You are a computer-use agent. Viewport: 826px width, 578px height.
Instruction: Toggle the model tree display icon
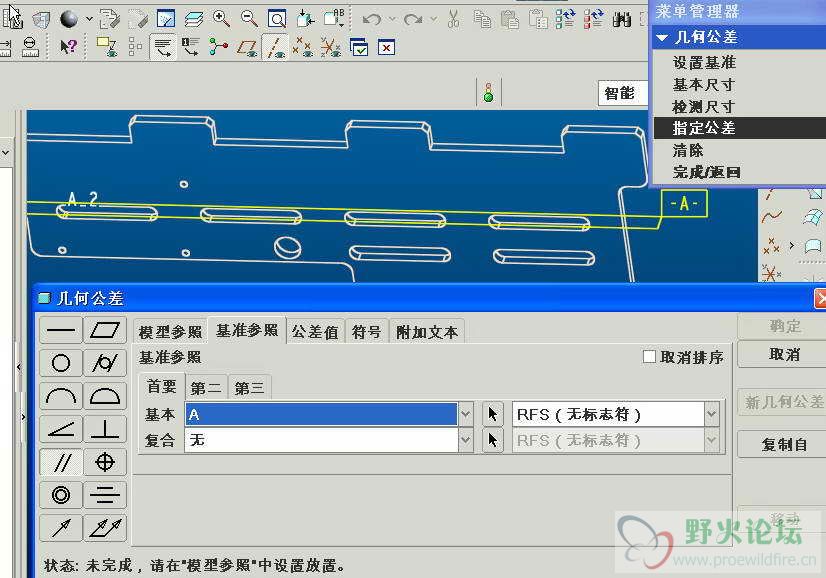(x=134, y=47)
